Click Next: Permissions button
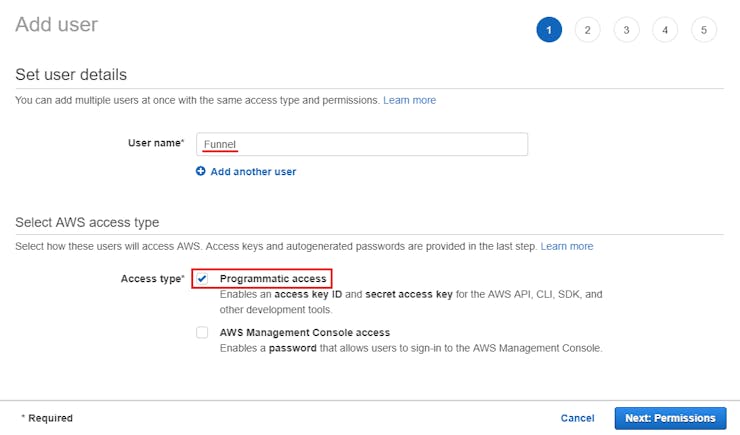Screen dimensions: 740x435 pyautogui.click(x=669, y=418)
